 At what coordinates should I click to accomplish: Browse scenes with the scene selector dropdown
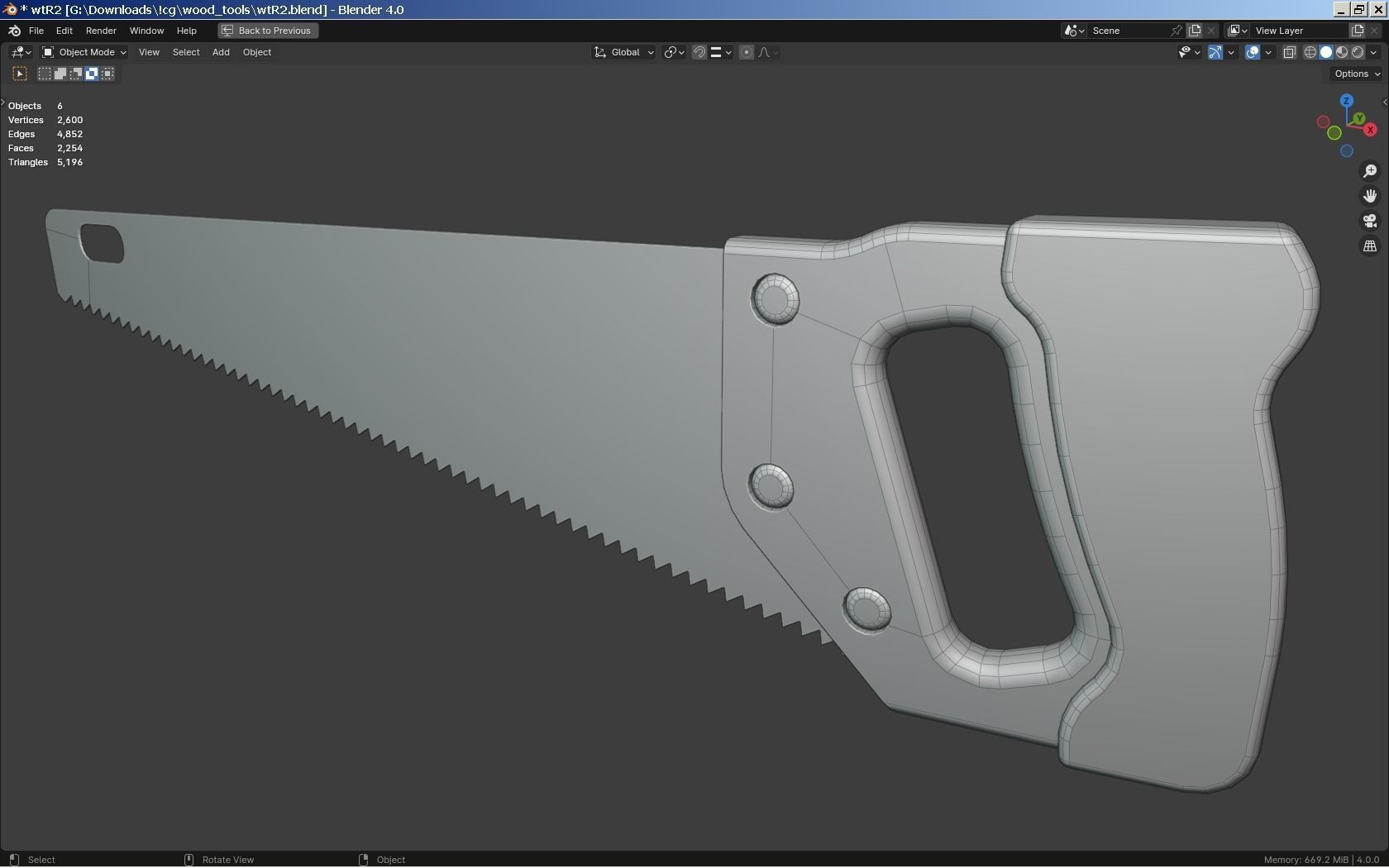(1074, 31)
